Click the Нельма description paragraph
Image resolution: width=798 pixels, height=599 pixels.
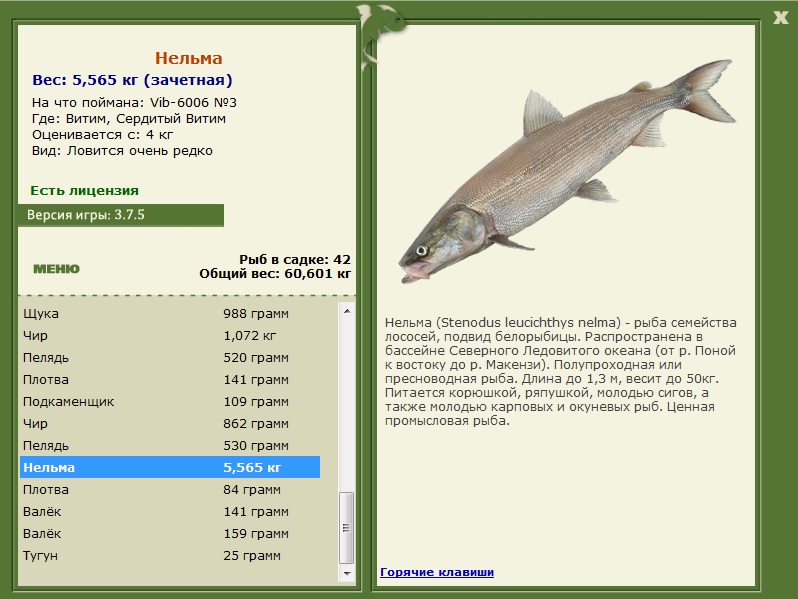pyautogui.click(x=561, y=372)
